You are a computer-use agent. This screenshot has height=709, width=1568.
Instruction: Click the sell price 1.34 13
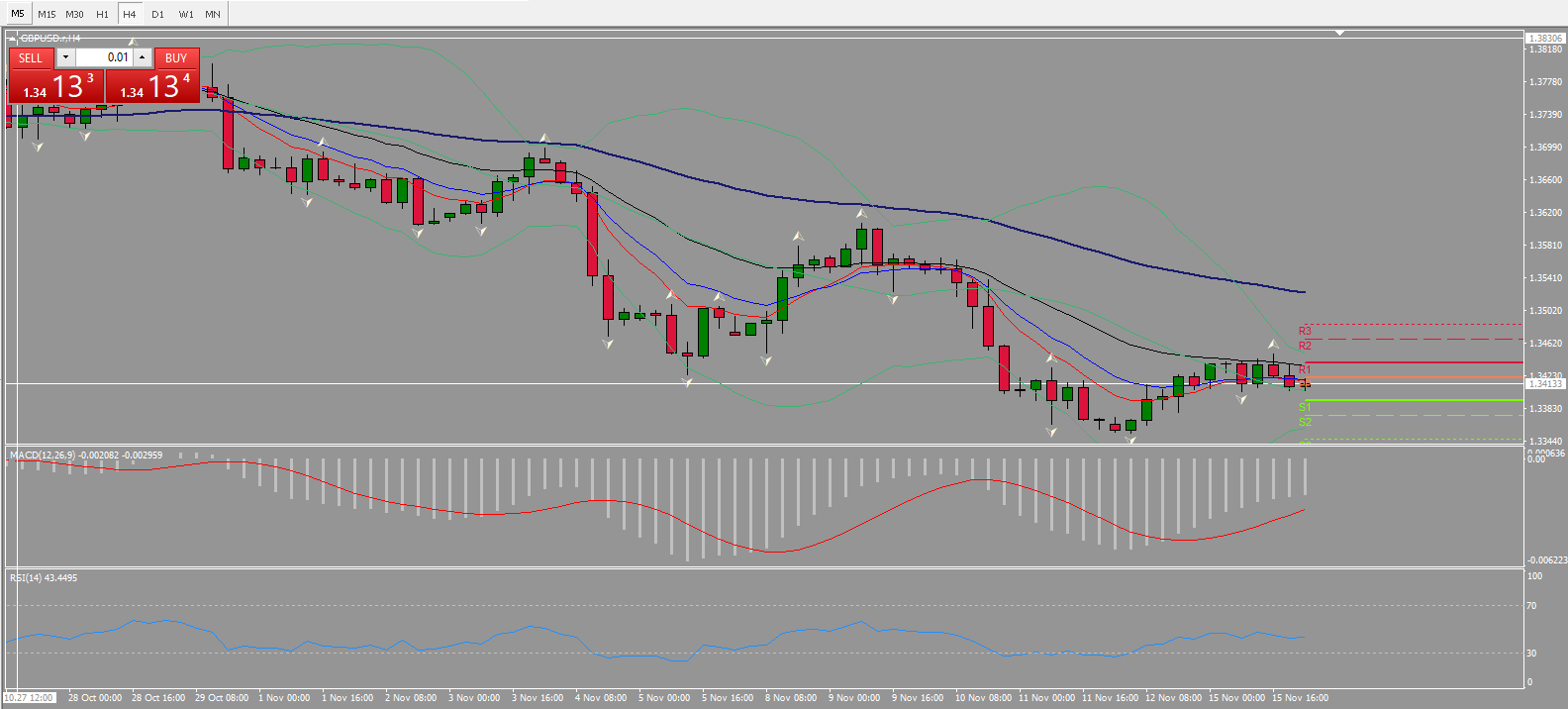click(x=56, y=86)
